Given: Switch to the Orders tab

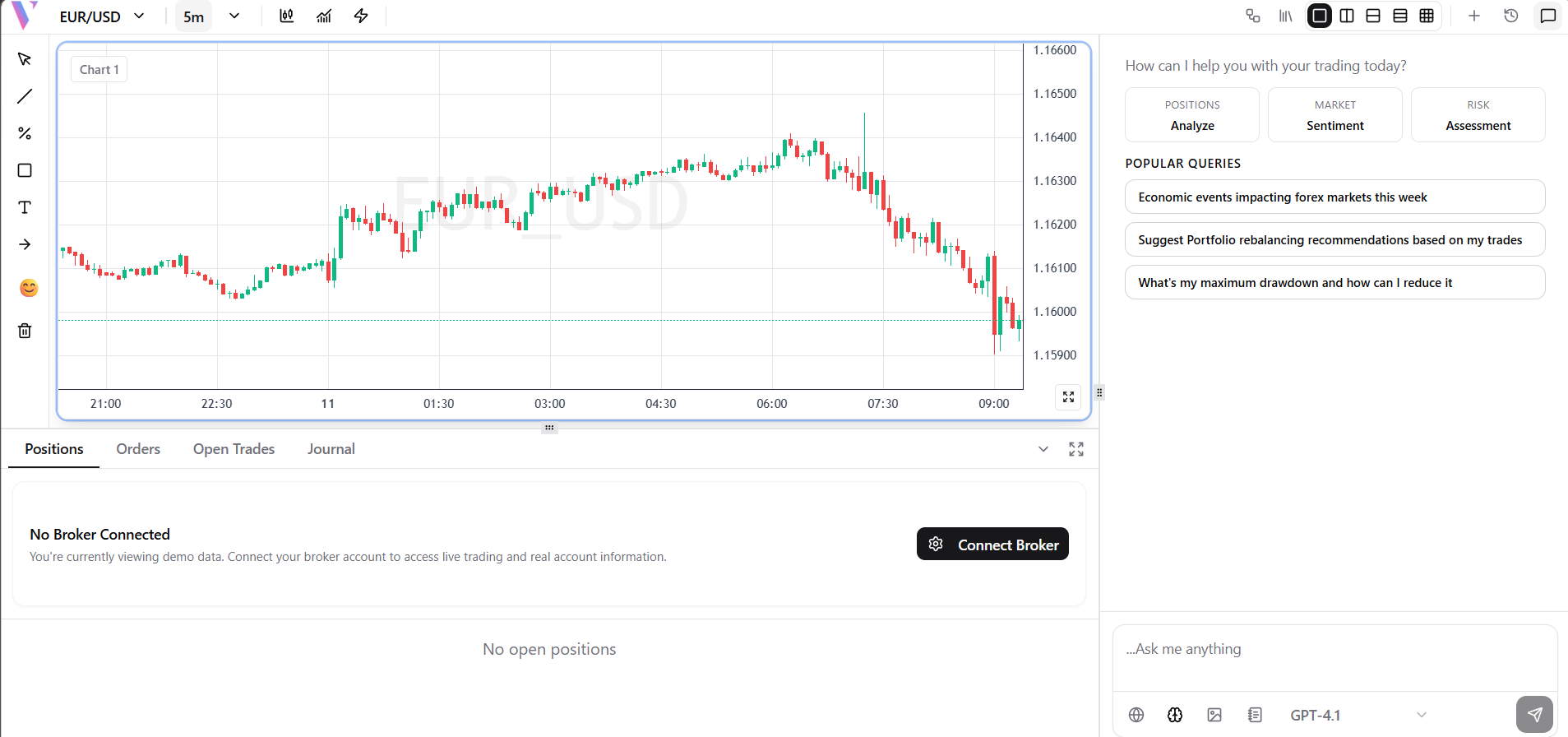Looking at the screenshot, I should [138, 449].
